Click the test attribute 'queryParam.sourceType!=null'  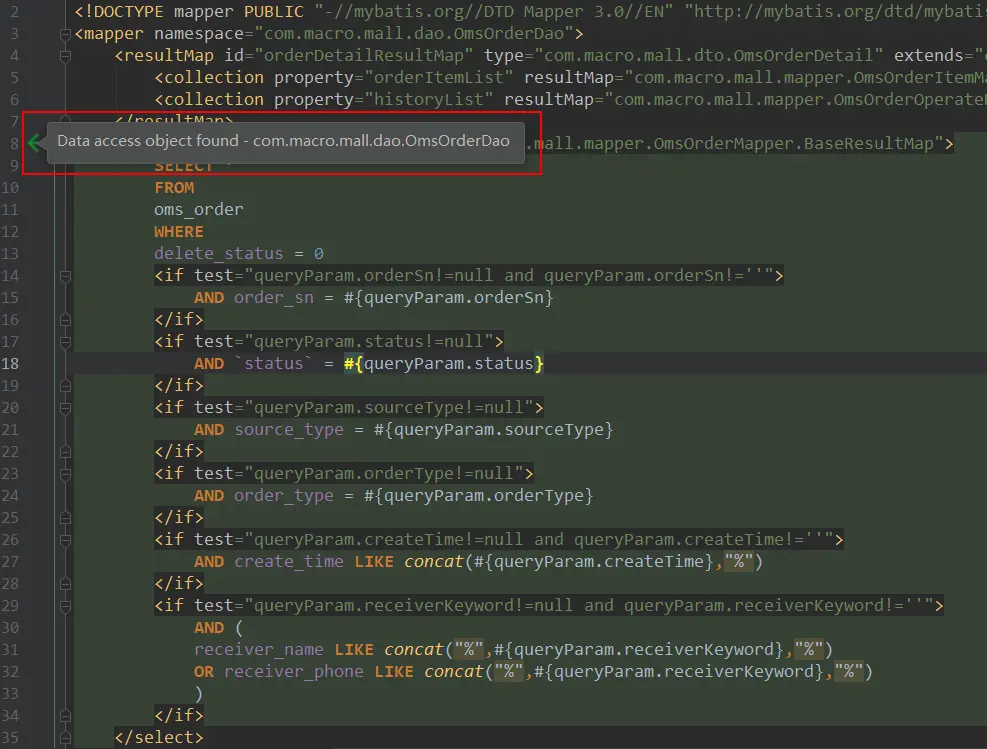(x=389, y=408)
